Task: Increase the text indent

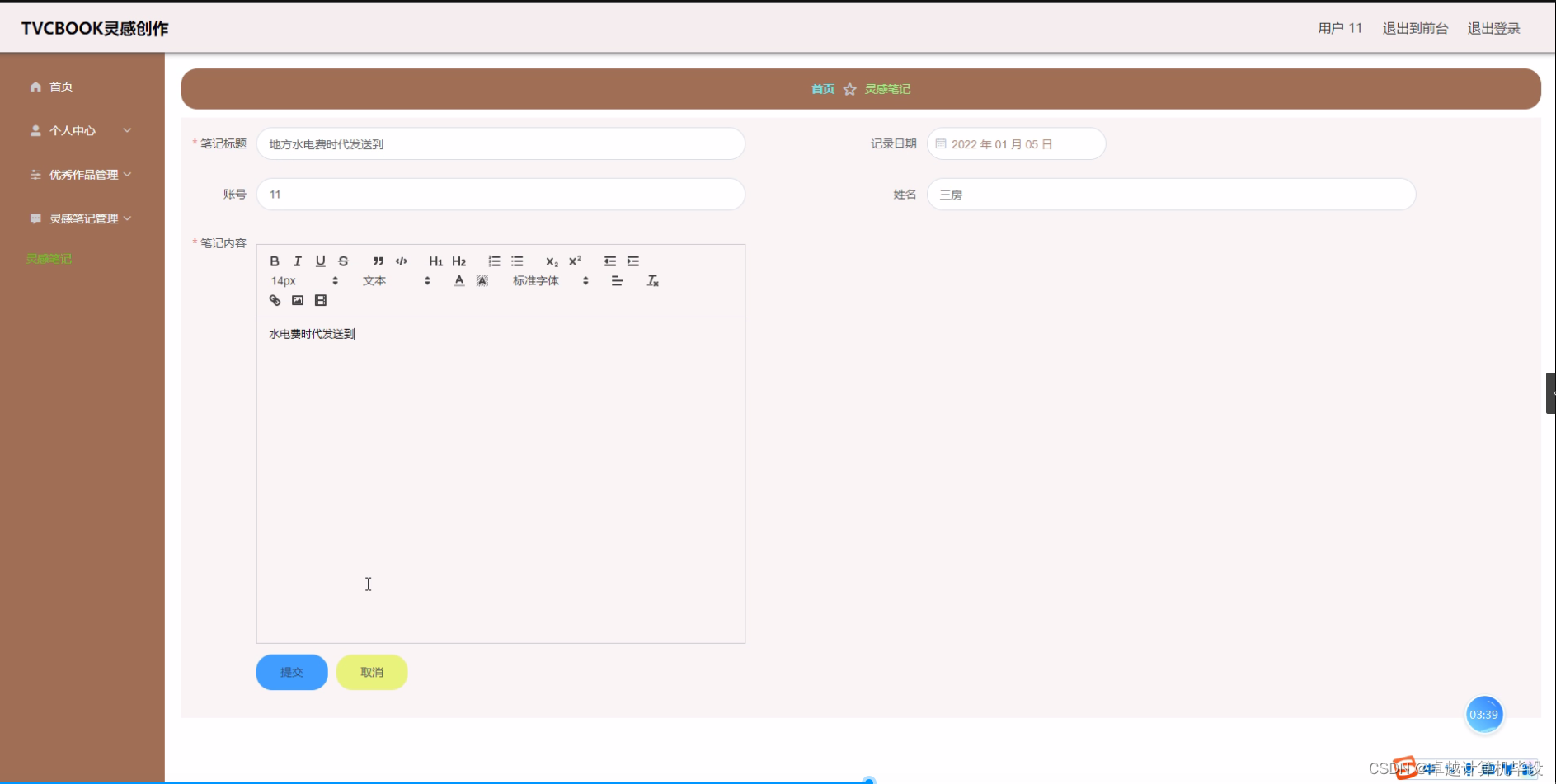Action: click(633, 261)
